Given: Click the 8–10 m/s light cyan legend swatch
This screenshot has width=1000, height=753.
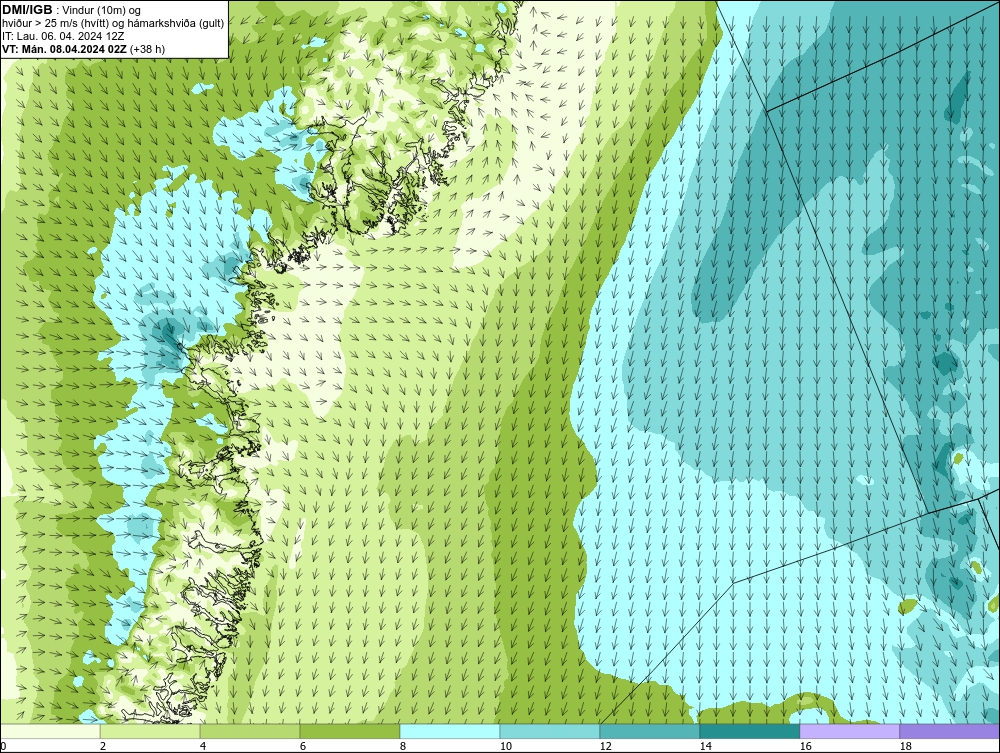Looking at the screenshot, I should [450, 731].
